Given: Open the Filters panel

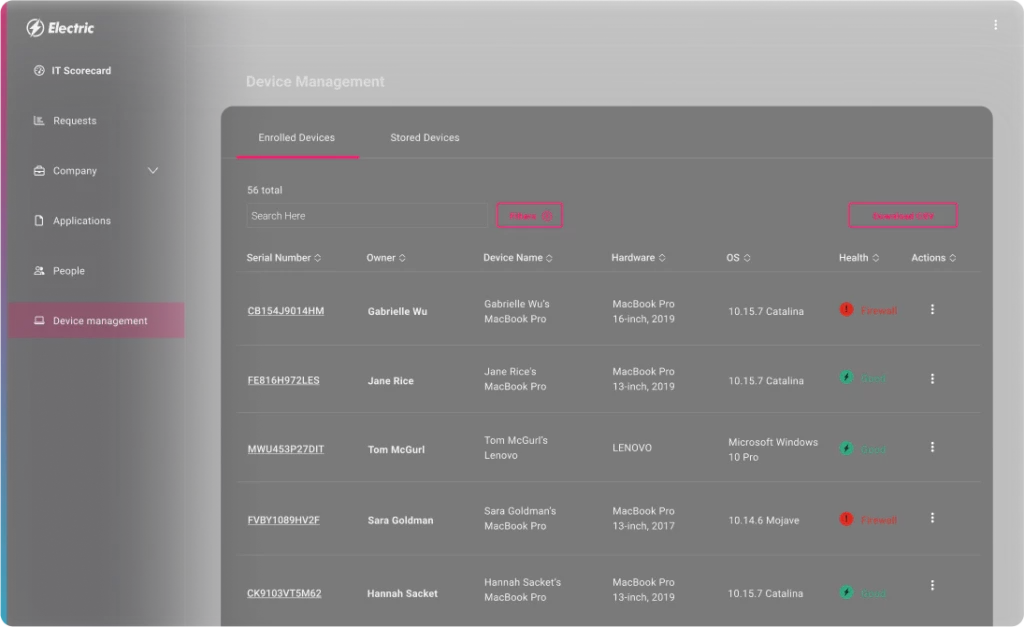Looking at the screenshot, I should click(x=529, y=214).
